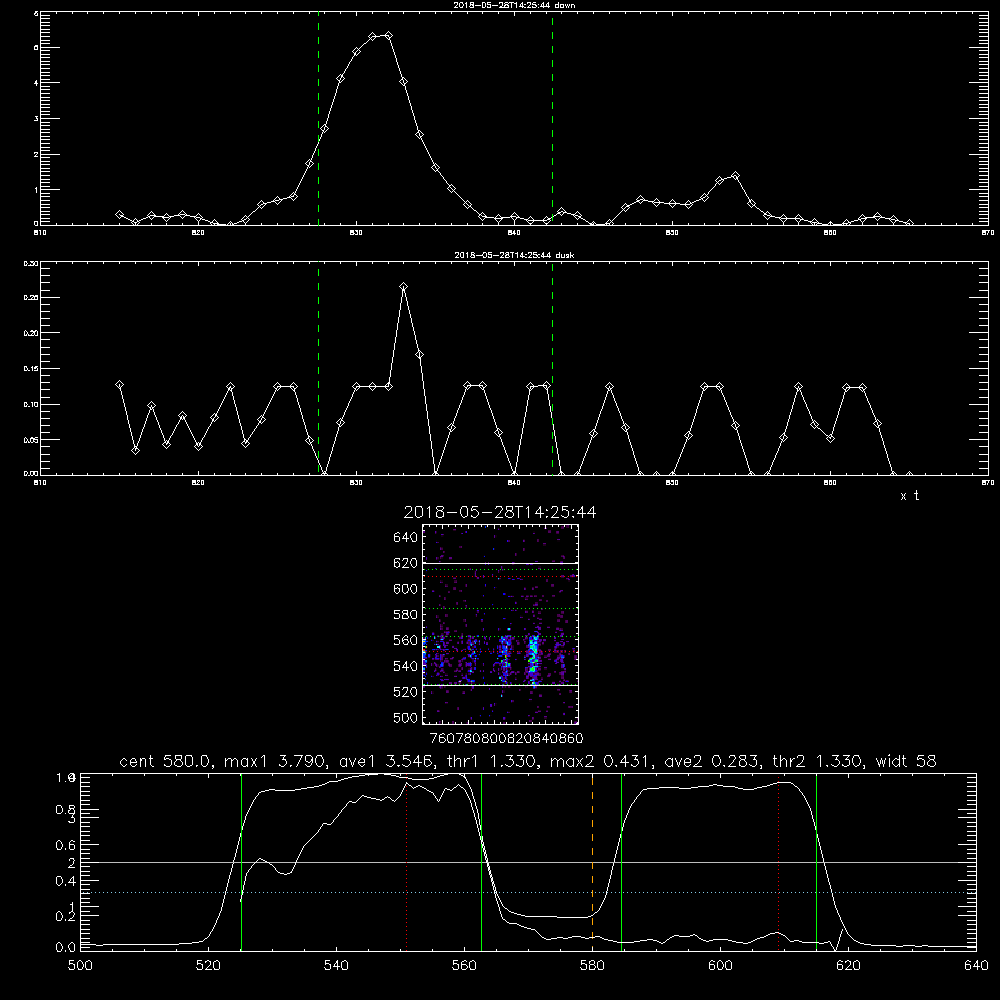This screenshot has height=1000, width=1000.
Task: Click the 'x t' axis label
Action: click(x=910, y=496)
